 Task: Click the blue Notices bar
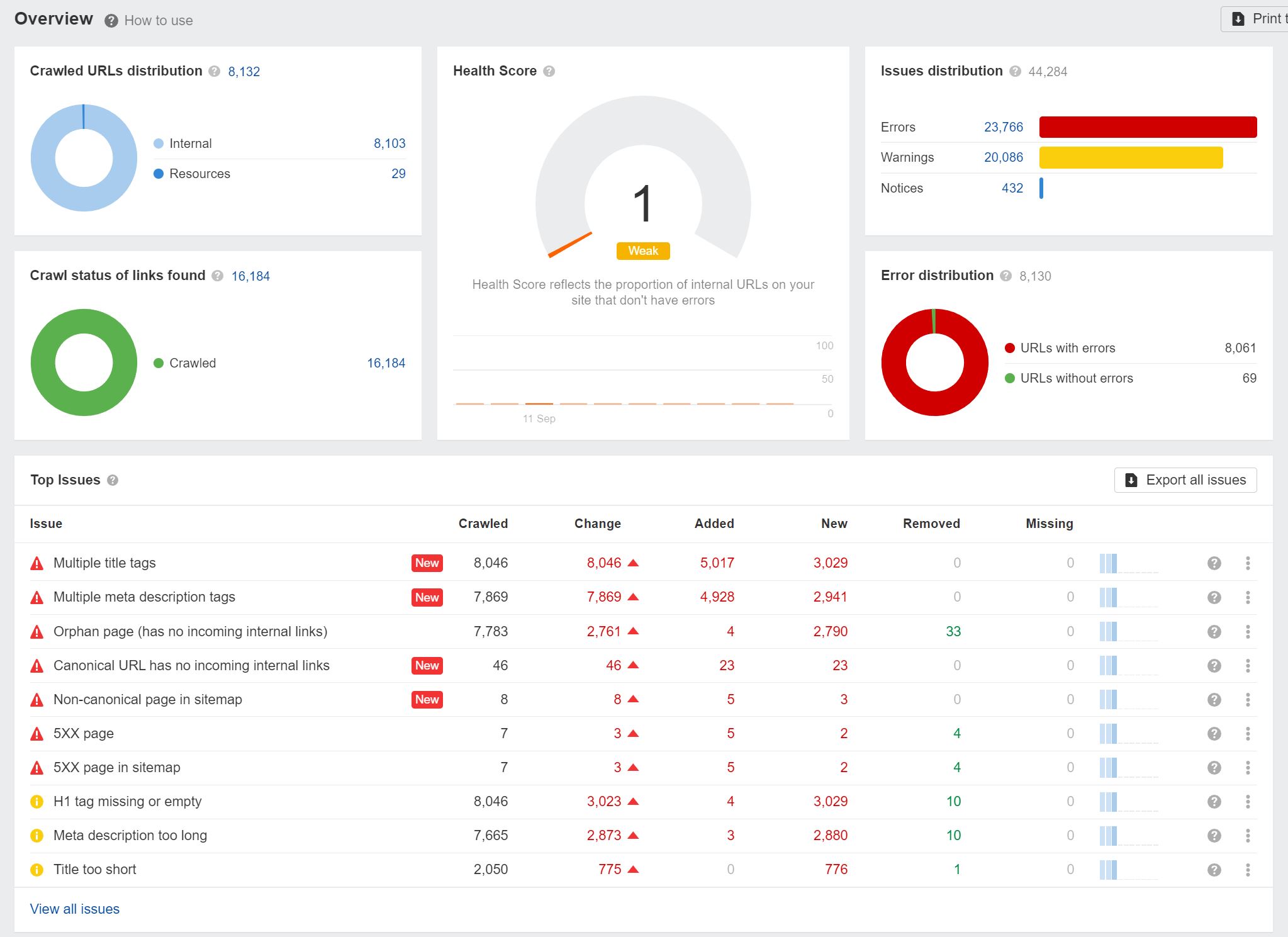click(1041, 188)
